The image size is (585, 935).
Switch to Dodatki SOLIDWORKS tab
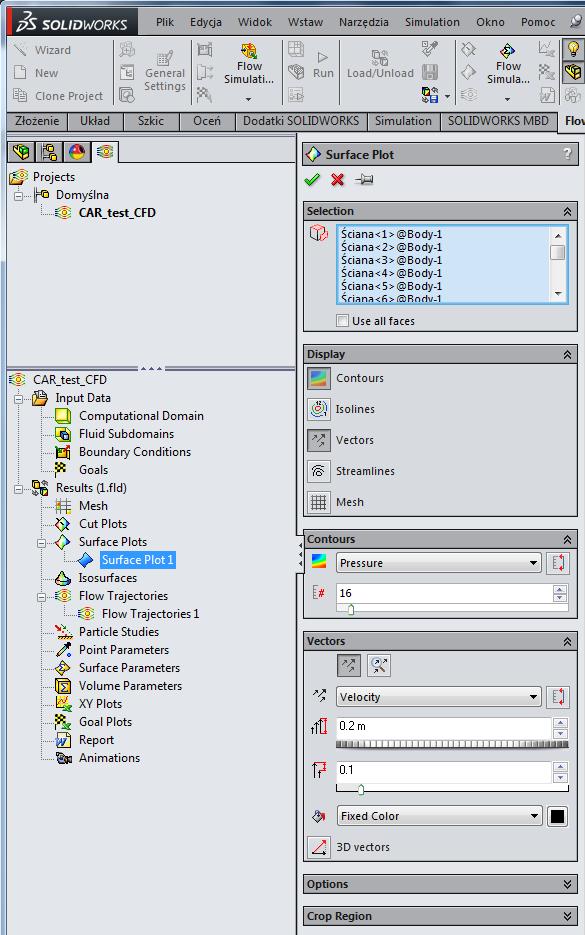click(301, 121)
